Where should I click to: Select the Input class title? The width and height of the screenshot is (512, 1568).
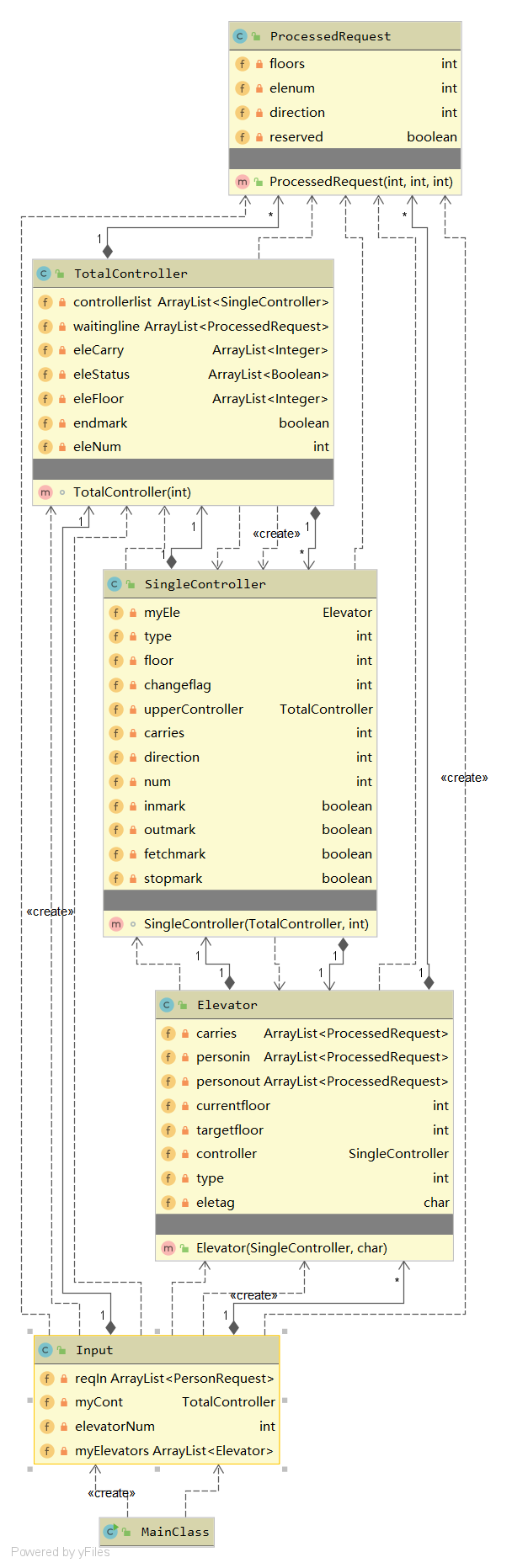point(94,1350)
